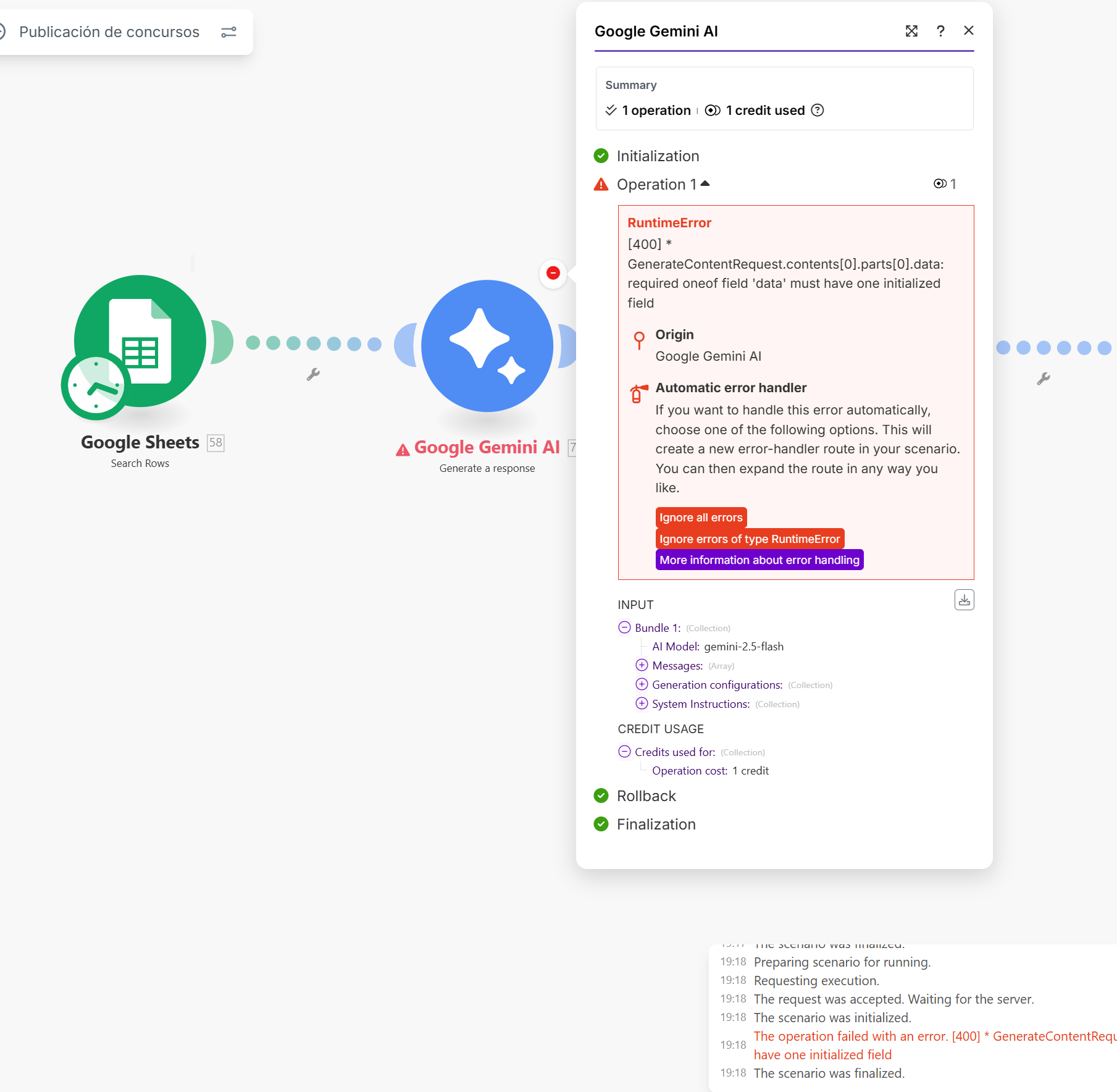Click the warning triangle beside Google Gemini AI label
The image size is (1117, 1092).
[x=403, y=450]
